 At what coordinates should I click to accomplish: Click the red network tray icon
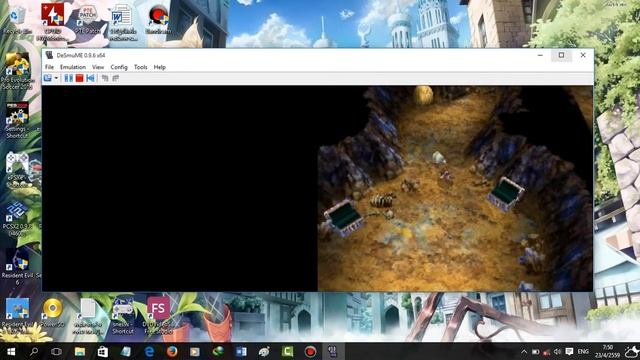click(547, 352)
